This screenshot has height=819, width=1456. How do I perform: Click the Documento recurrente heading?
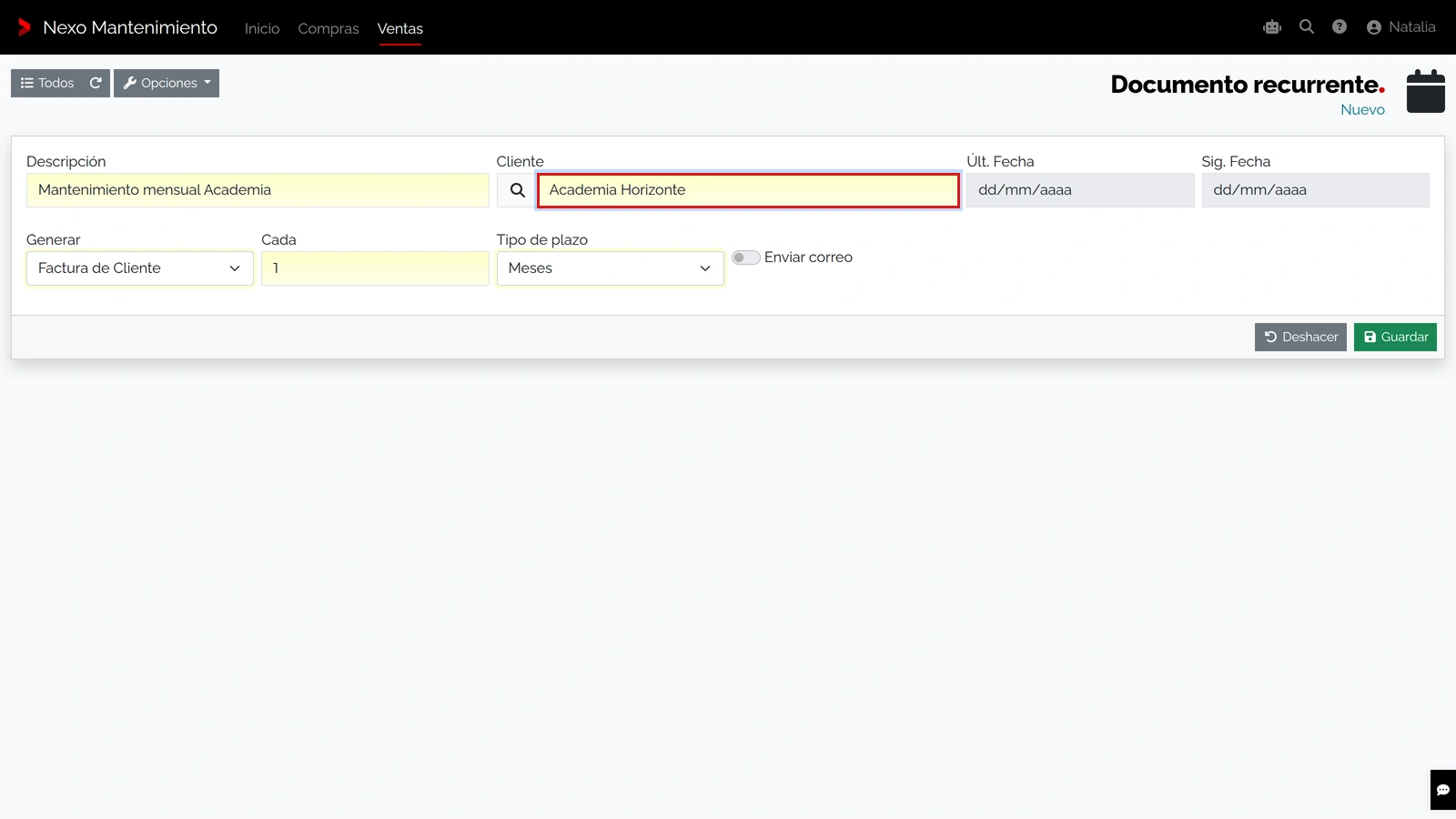[1248, 84]
